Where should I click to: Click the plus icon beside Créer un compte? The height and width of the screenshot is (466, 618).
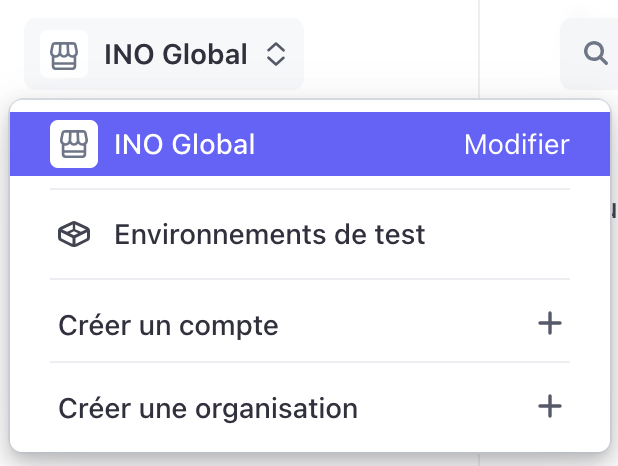(549, 324)
